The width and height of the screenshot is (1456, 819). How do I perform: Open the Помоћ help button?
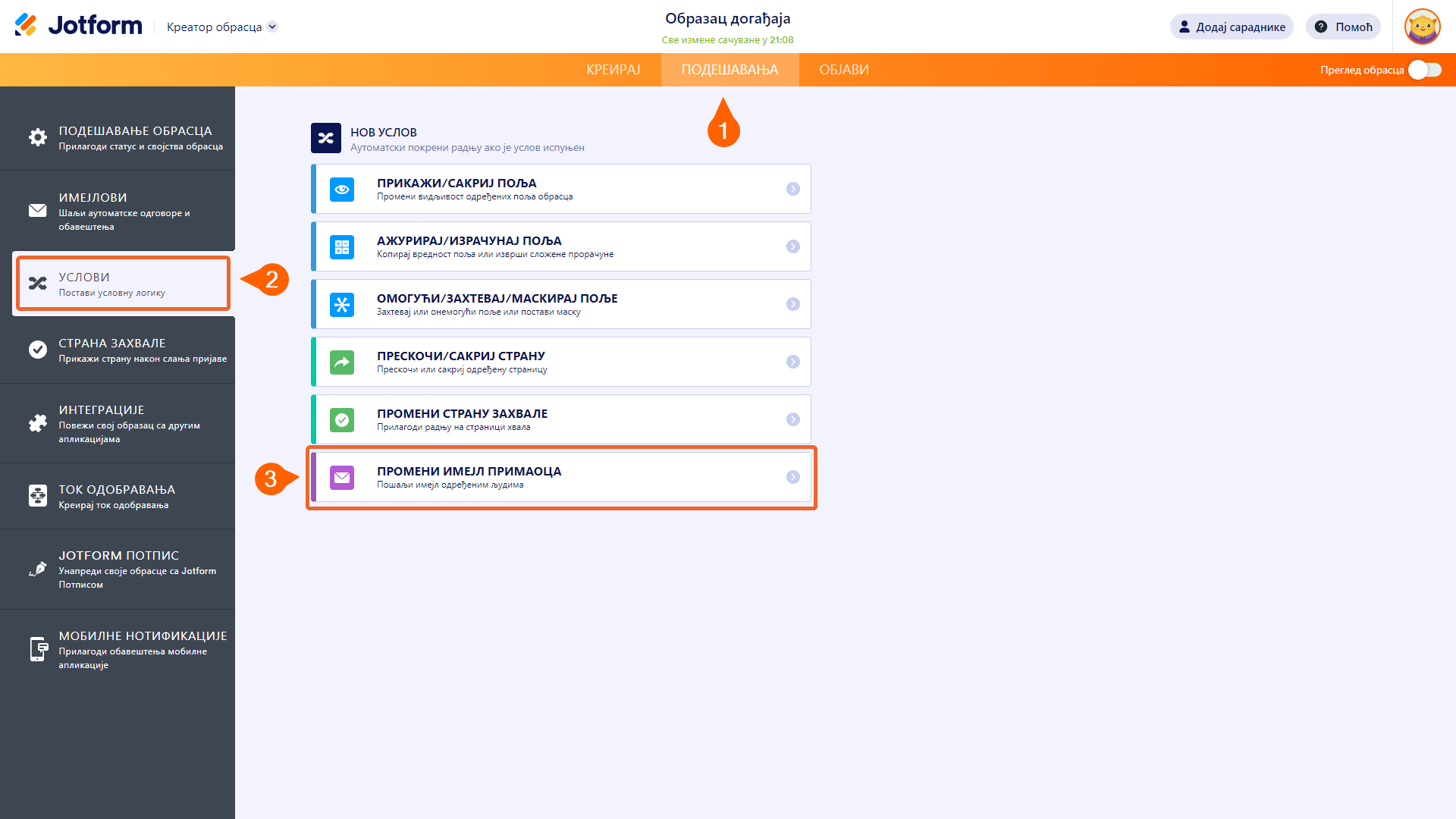(x=1343, y=27)
